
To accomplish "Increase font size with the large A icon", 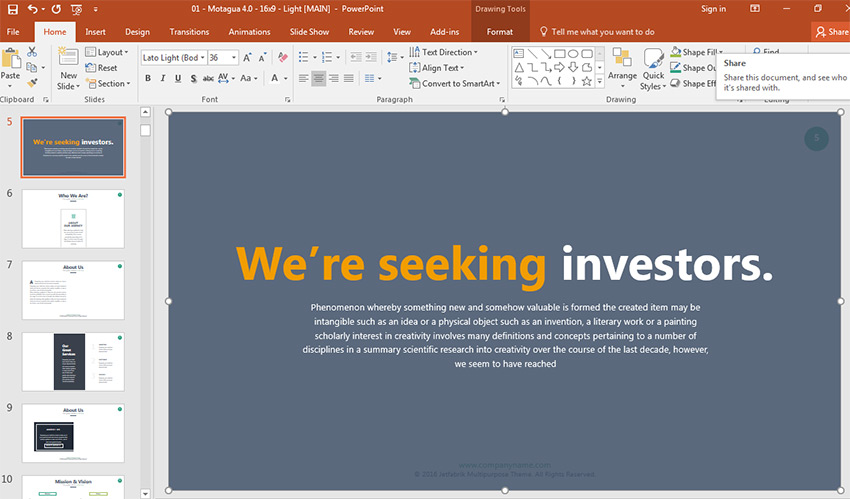I will pos(247,57).
